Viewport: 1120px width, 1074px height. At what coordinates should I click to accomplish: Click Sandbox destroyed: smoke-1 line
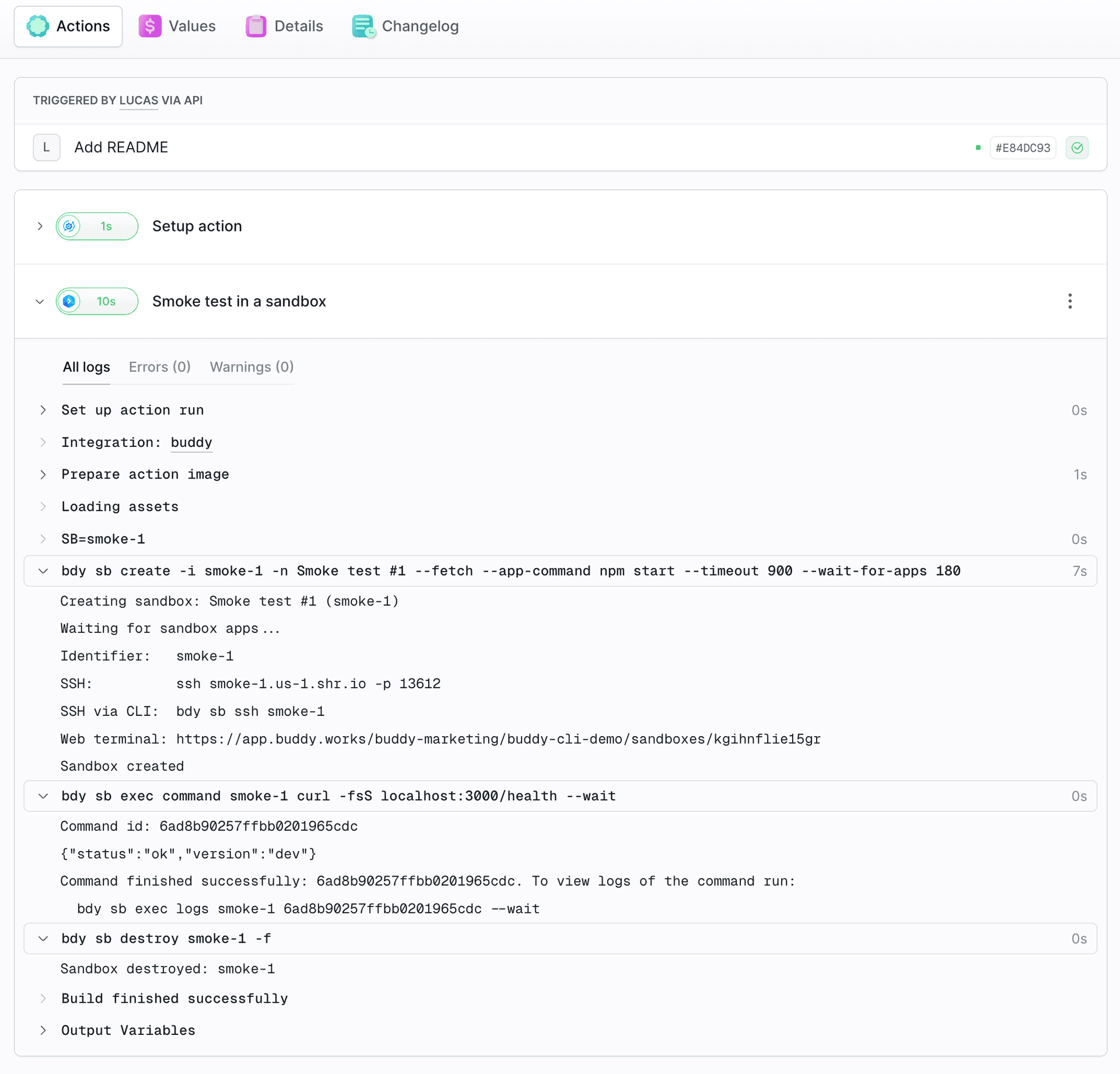(168, 969)
